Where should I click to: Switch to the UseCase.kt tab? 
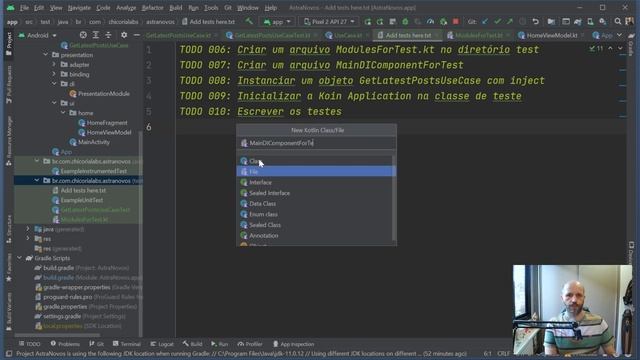coord(347,36)
